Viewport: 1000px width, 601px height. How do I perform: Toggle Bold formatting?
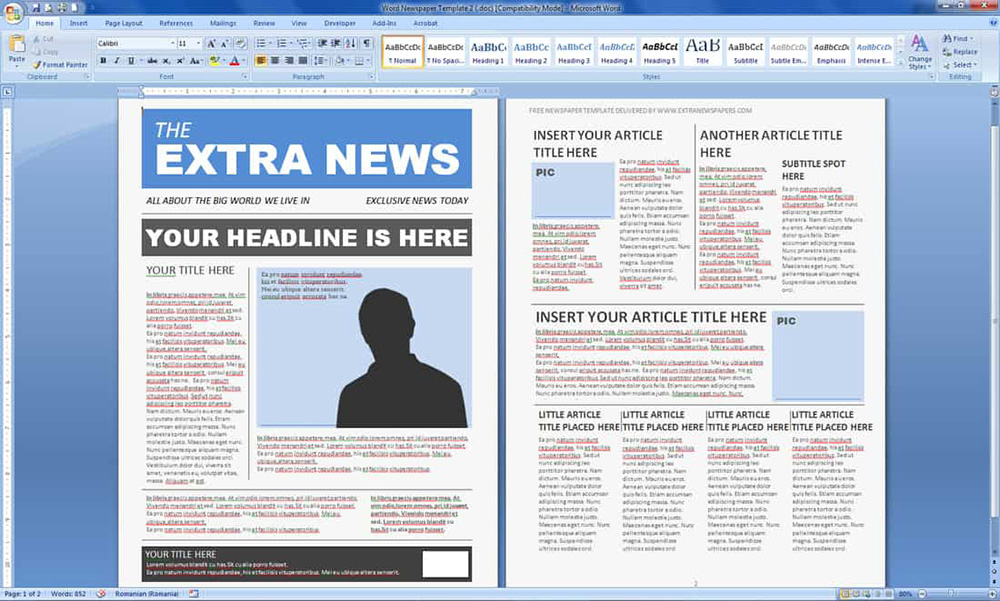103,61
